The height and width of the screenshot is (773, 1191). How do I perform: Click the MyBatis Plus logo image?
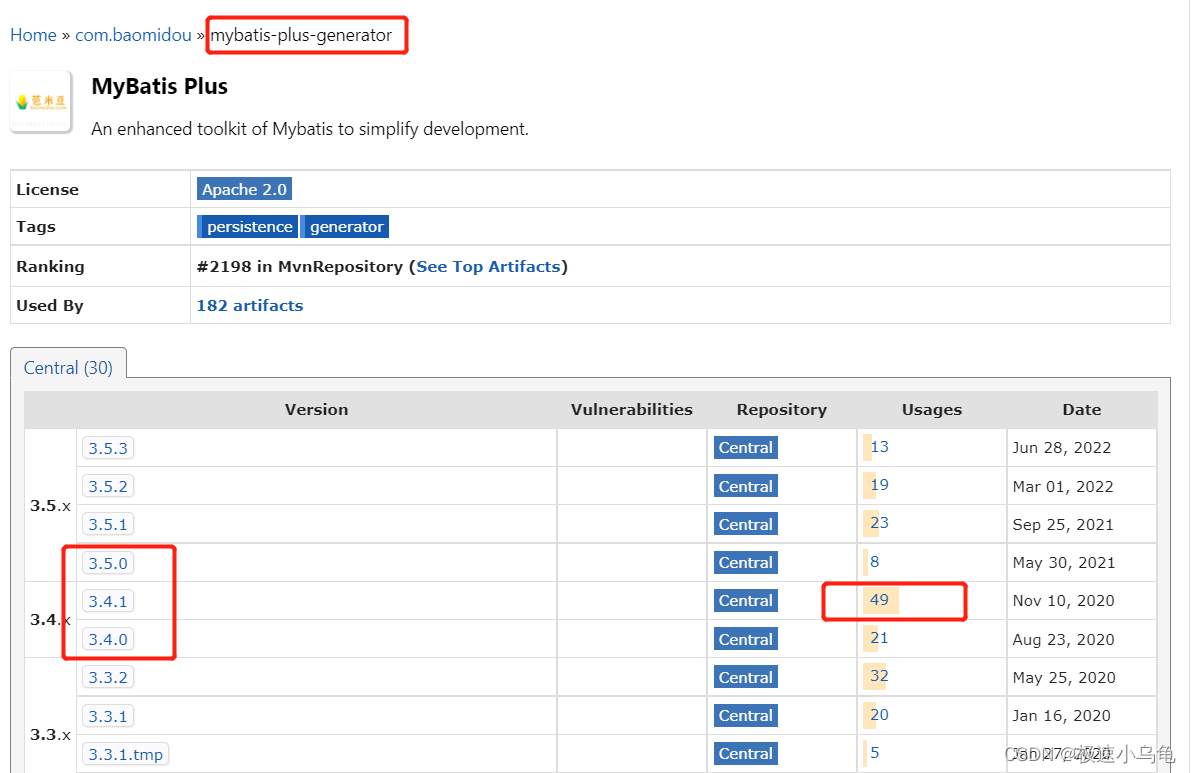click(x=41, y=101)
